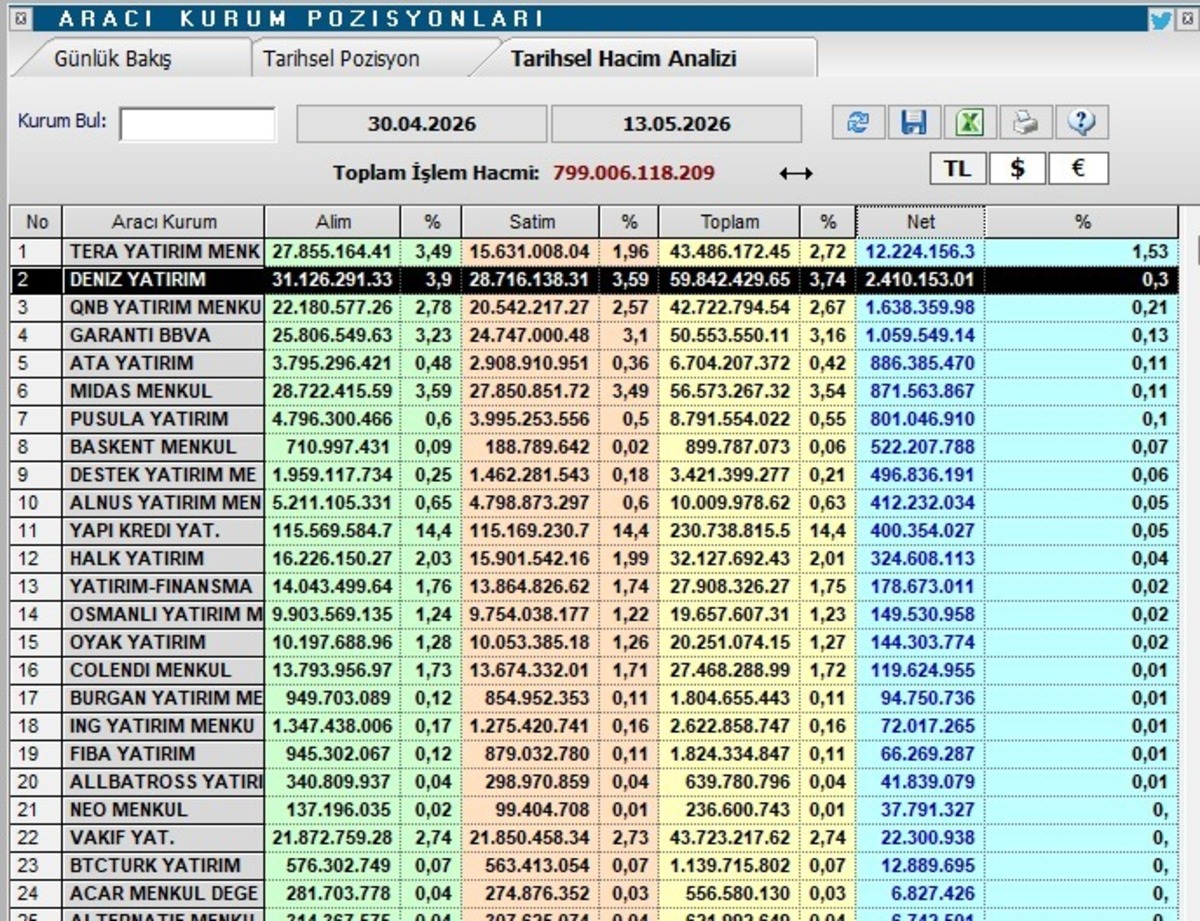
Task: Select the ATA YATIRIM row
Action: (596, 363)
